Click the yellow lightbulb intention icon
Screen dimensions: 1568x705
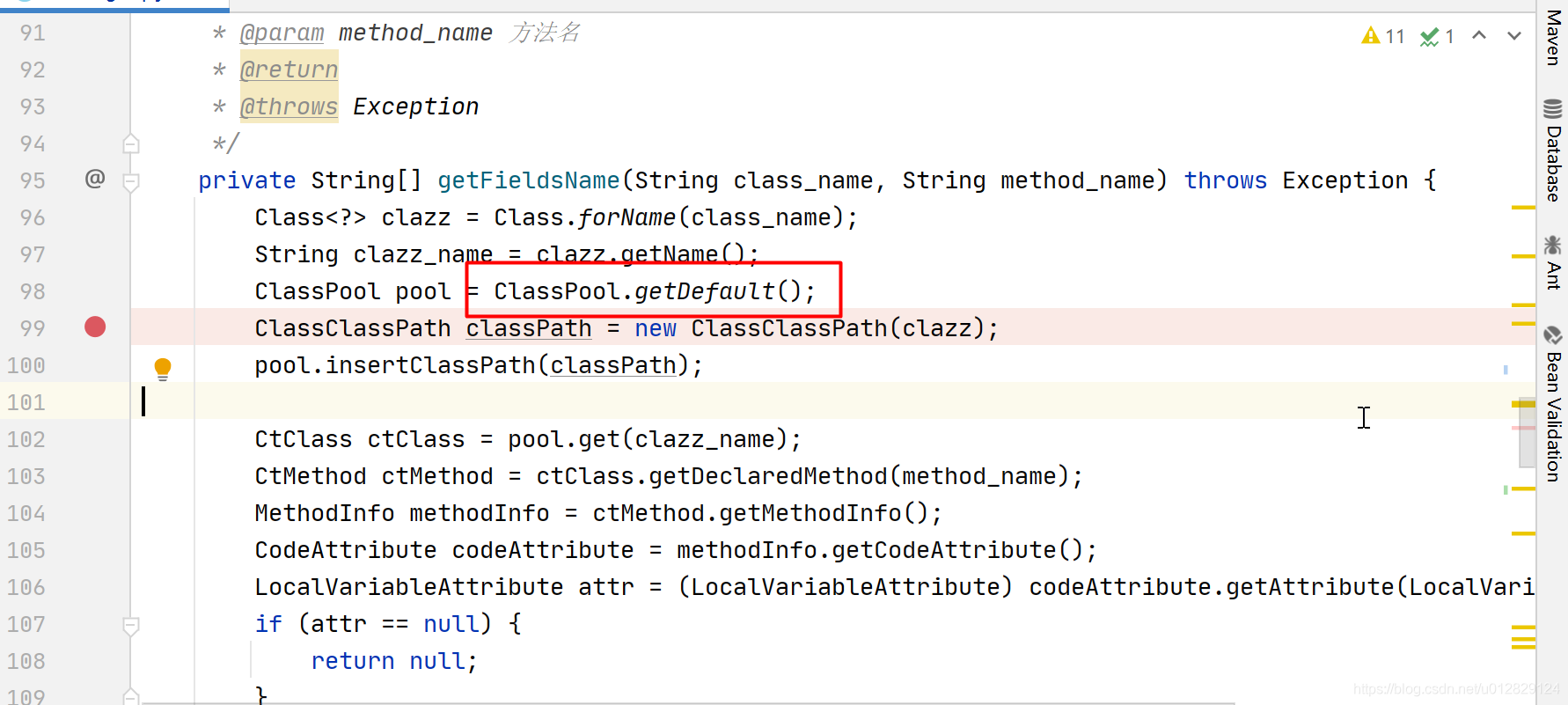[163, 368]
